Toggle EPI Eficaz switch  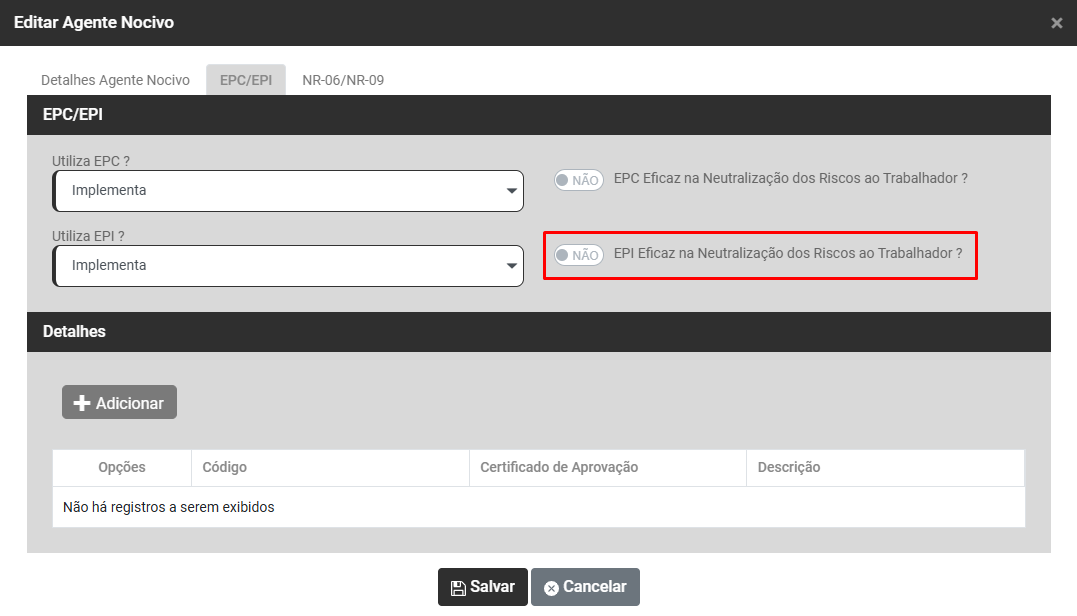click(x=579, y=255)
